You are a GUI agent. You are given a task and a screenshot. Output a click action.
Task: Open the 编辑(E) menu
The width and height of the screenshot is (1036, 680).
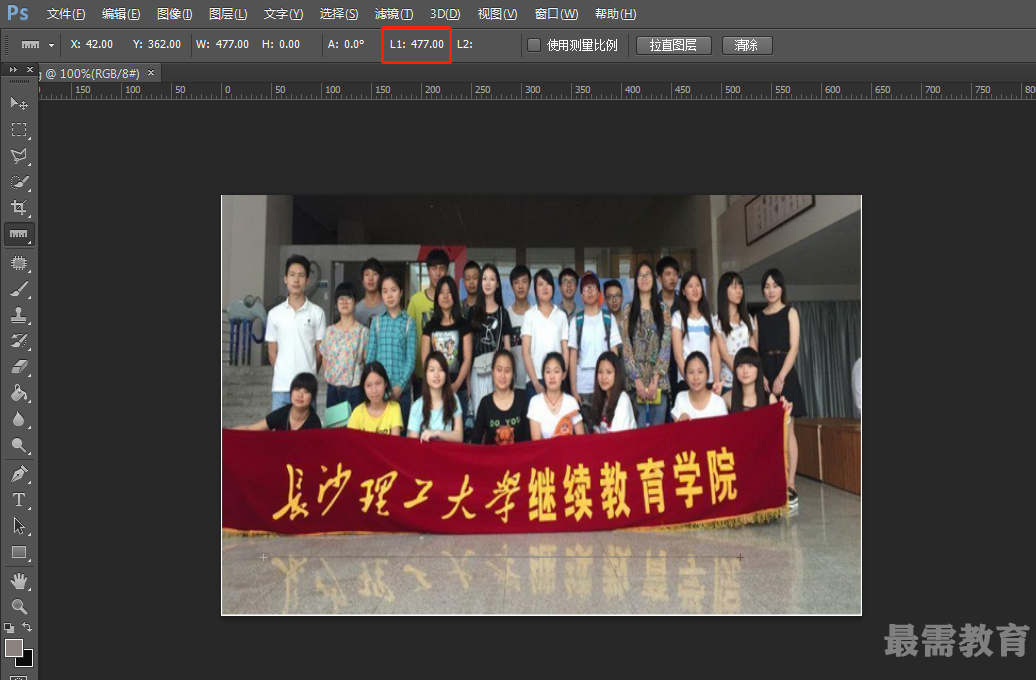pos(121,14)
